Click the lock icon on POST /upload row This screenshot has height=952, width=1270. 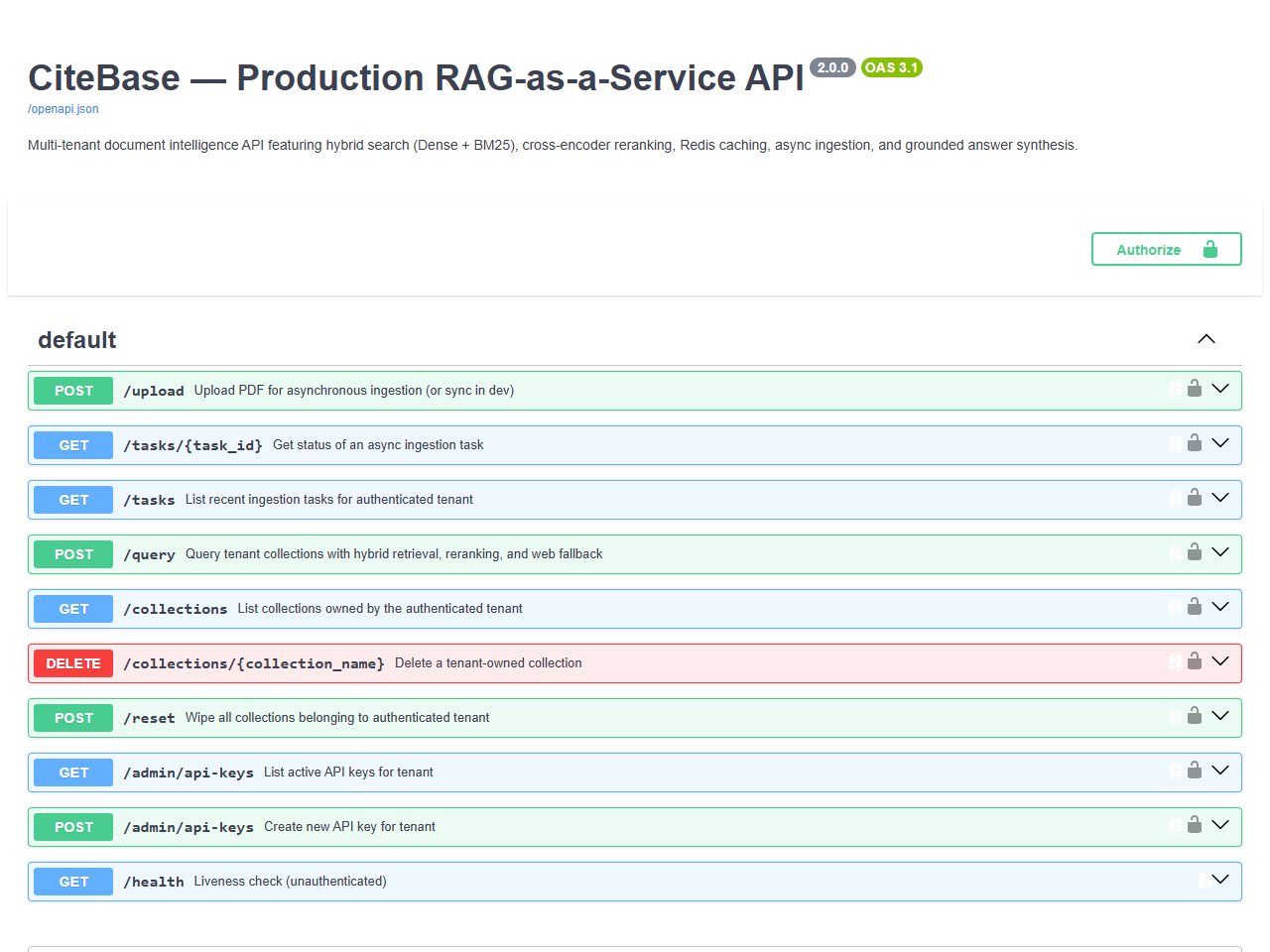coord(1195,389)
